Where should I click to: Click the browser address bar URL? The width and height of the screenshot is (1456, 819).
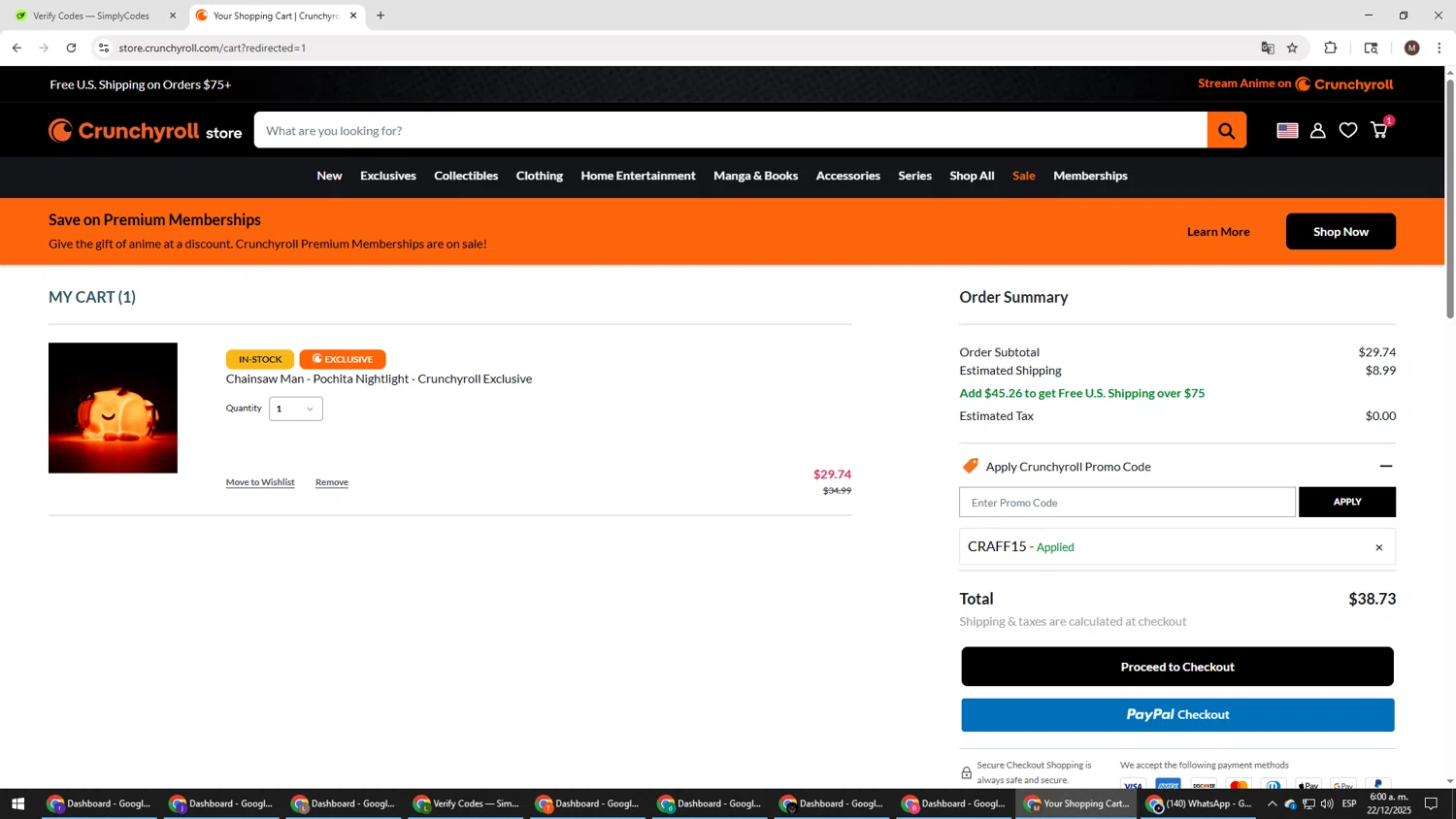[x=212, y=48]
